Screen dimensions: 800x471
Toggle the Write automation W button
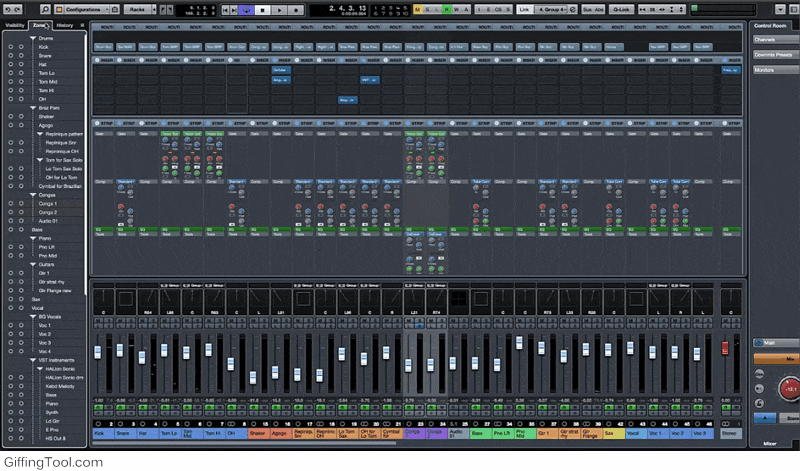(x=456, y=9)
